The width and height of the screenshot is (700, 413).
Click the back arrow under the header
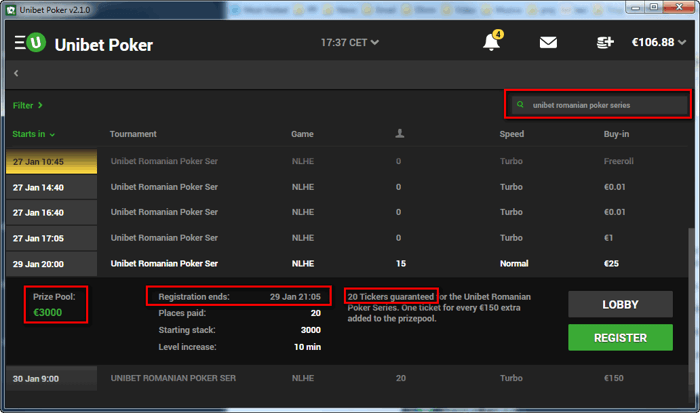(16, 73)
